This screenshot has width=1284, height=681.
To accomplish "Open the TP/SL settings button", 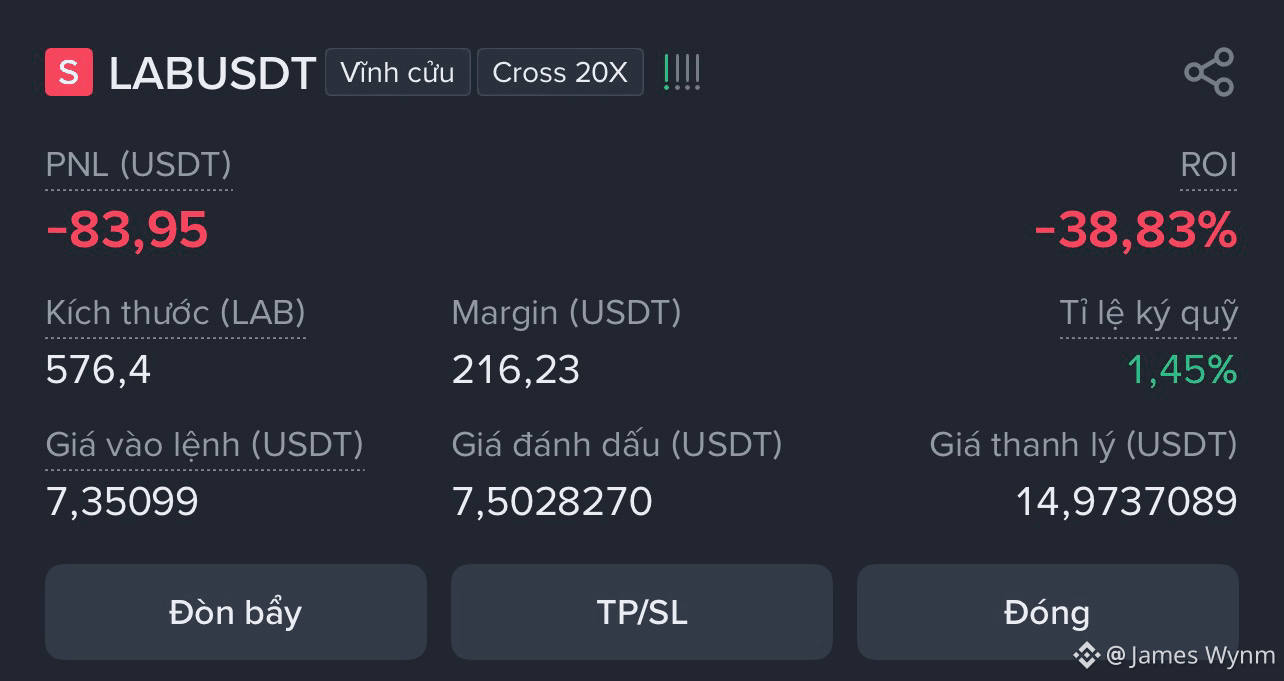I will (x=642, y=612).
